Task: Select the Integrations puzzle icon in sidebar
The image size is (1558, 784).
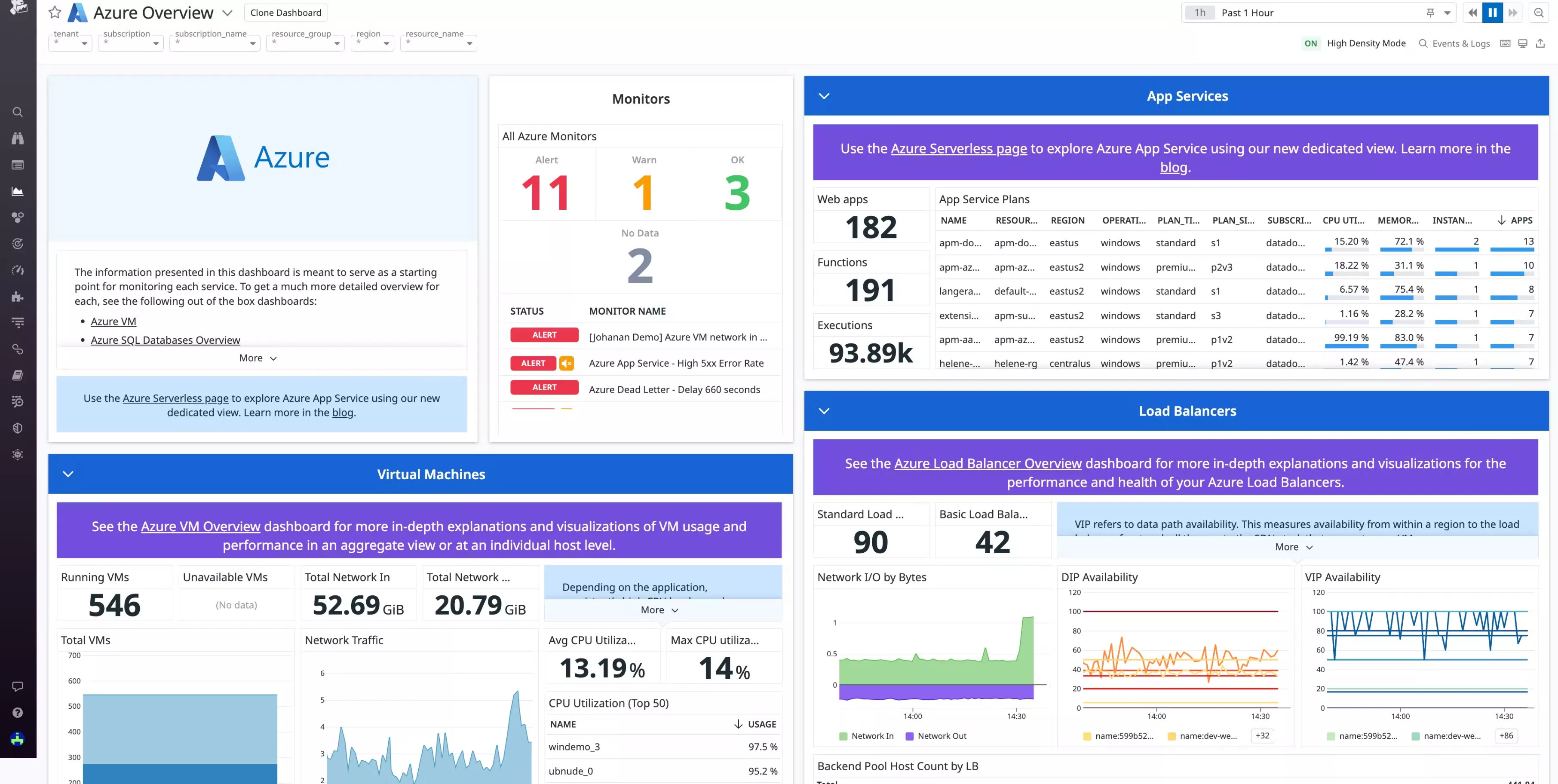Action: (x=18, y=296)
